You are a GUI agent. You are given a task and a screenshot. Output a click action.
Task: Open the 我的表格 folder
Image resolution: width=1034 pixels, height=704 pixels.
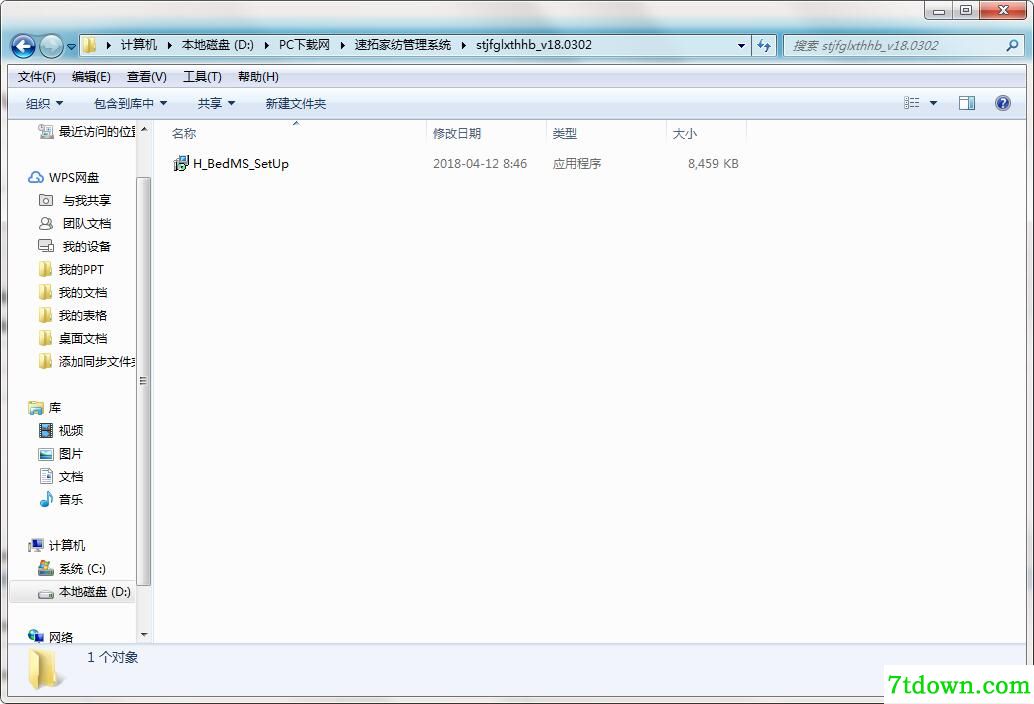(73, 316)
